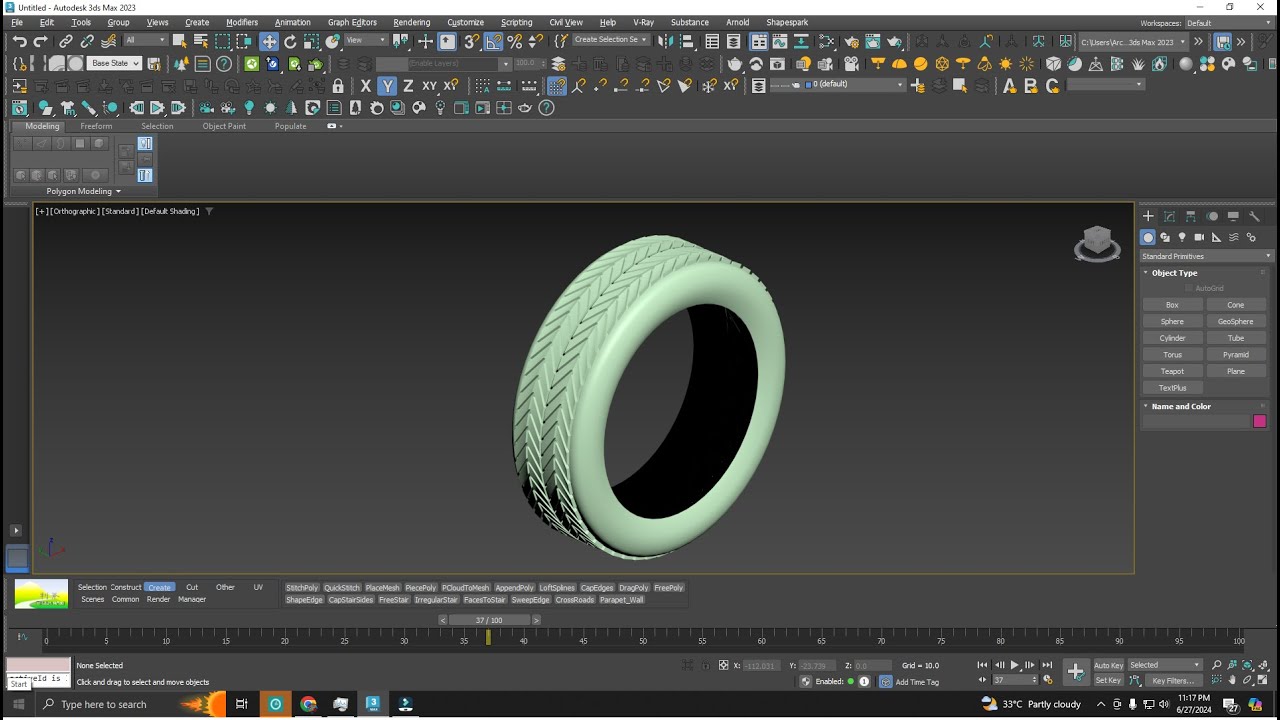Click the Key Filters button
This screenshot has width=1280, height=720.
1172,680
